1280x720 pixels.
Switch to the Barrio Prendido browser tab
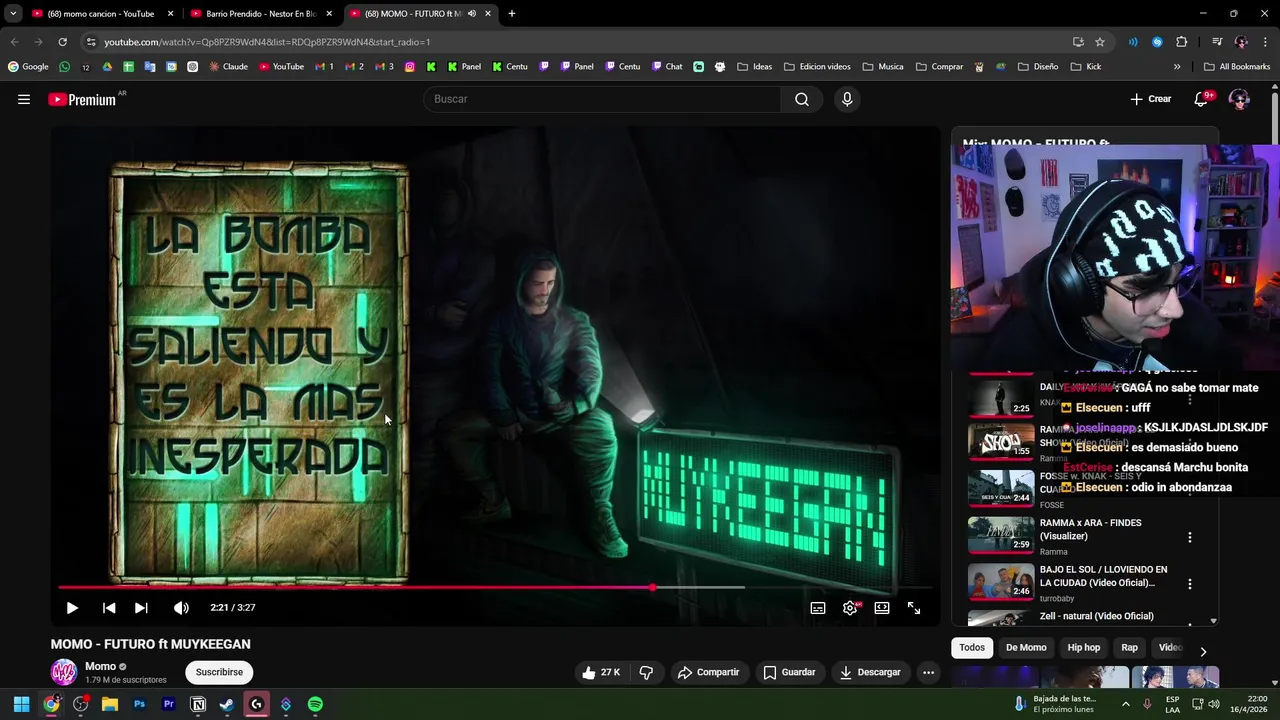pos(260,14)
